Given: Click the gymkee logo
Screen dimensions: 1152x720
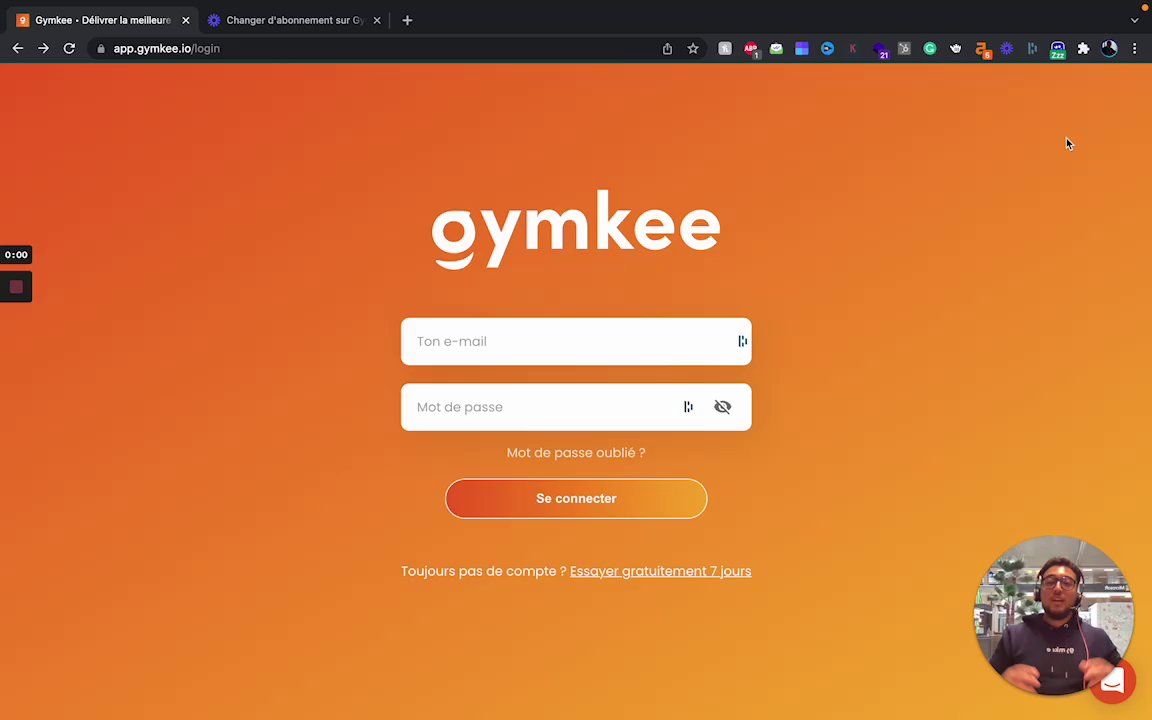Looking at the screenshot, I should 576,229.
